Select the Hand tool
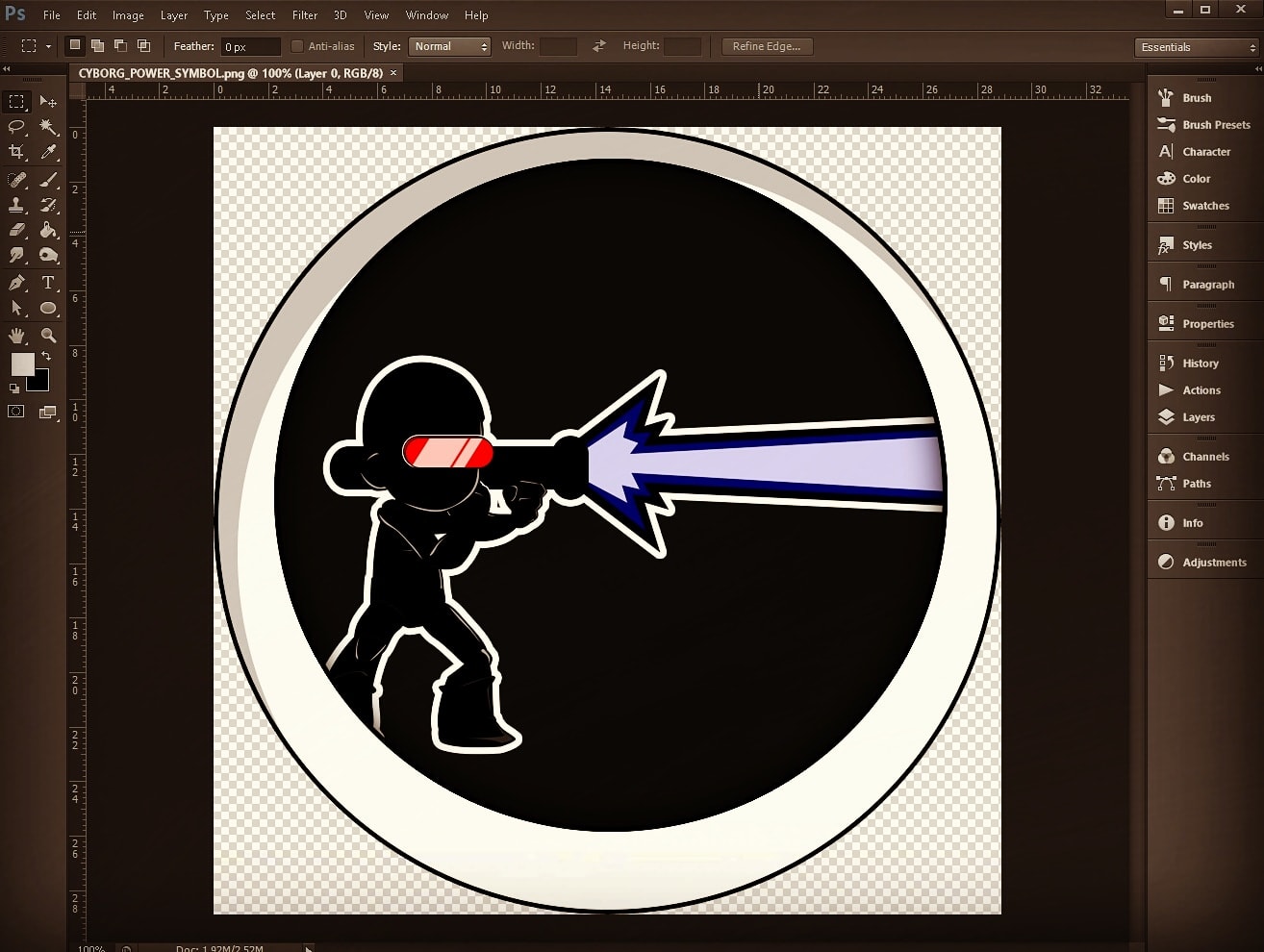The height and width of the screenshot is (952, 1264). point(16,336)
